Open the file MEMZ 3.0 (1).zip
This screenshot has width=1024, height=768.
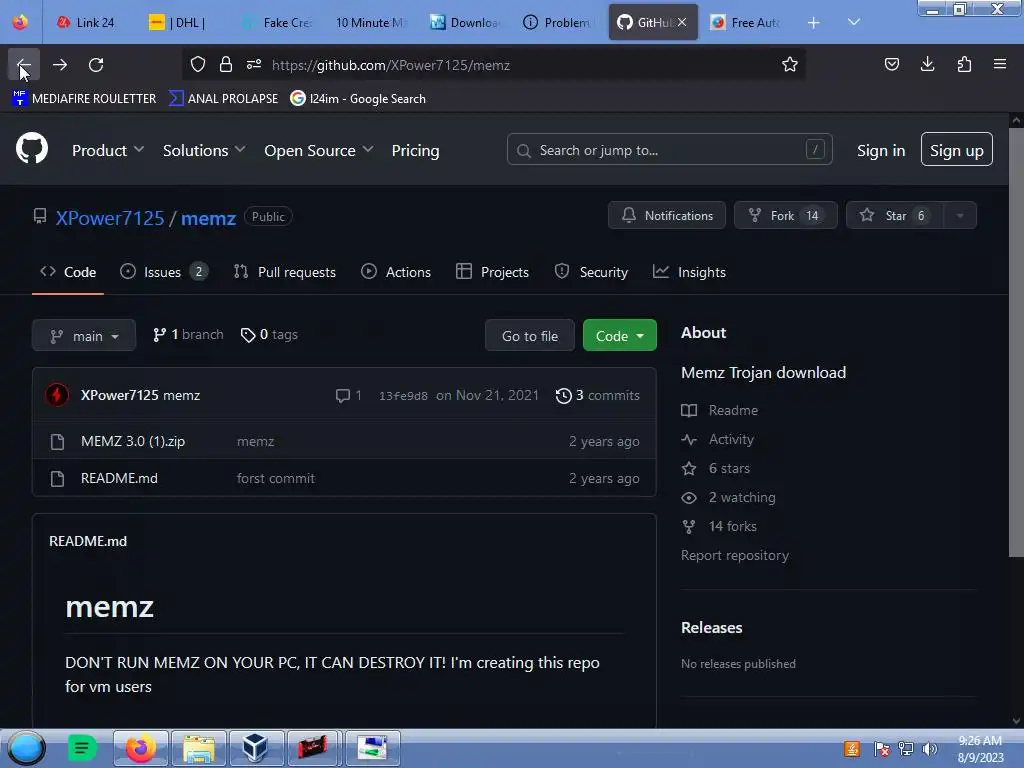point(133,441)
